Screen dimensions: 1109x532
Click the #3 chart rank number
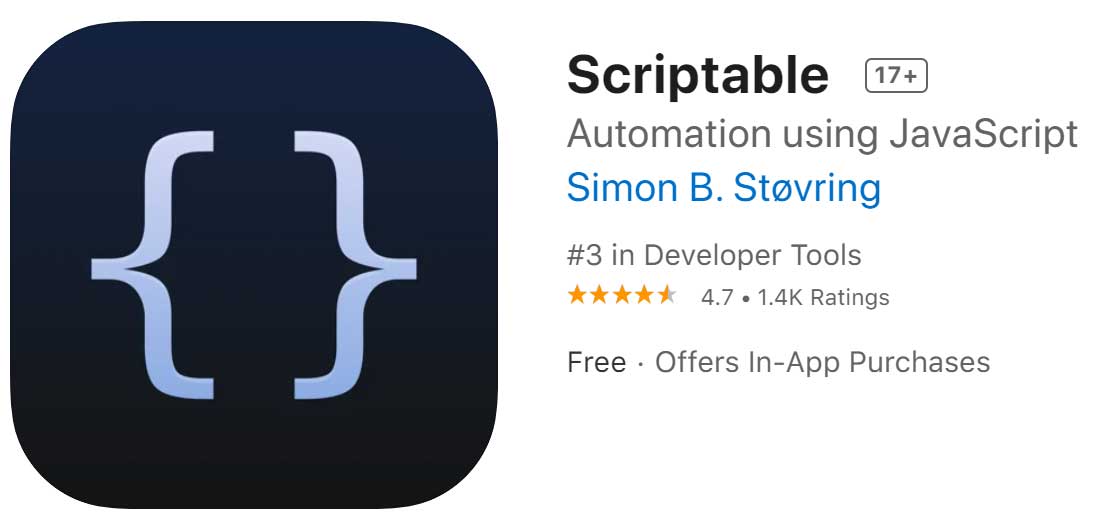click(x=584, y=255)
